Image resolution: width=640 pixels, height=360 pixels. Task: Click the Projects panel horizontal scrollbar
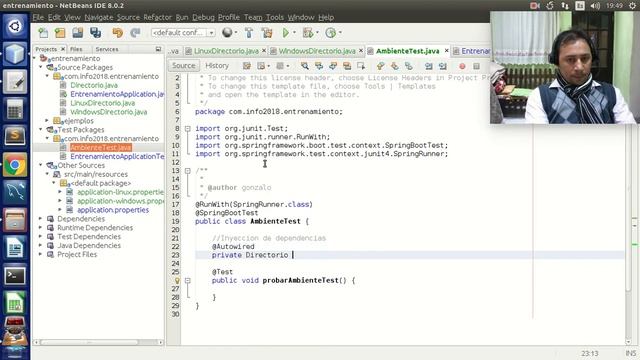98,342
